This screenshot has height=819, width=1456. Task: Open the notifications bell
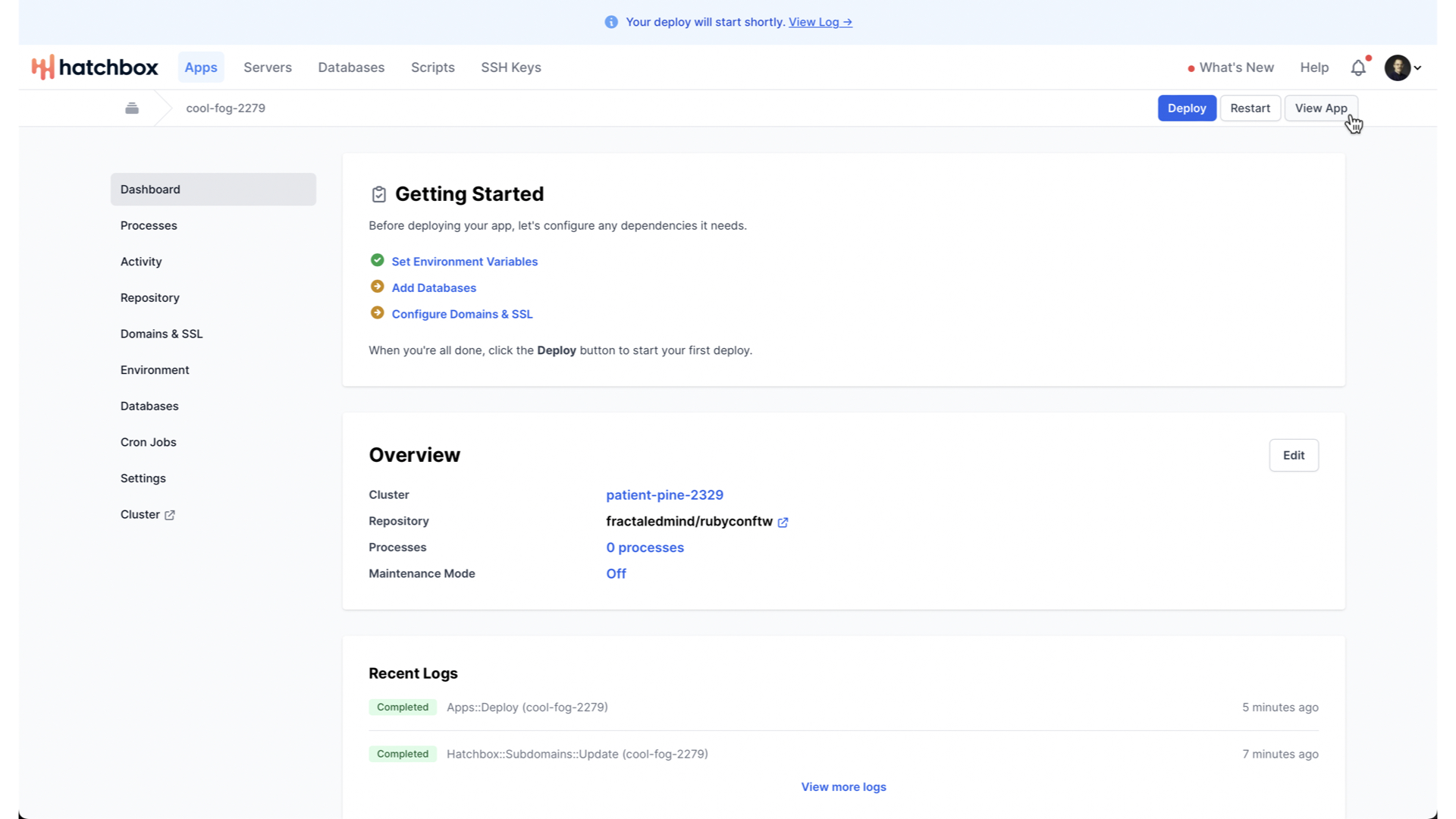[1358, 67]
